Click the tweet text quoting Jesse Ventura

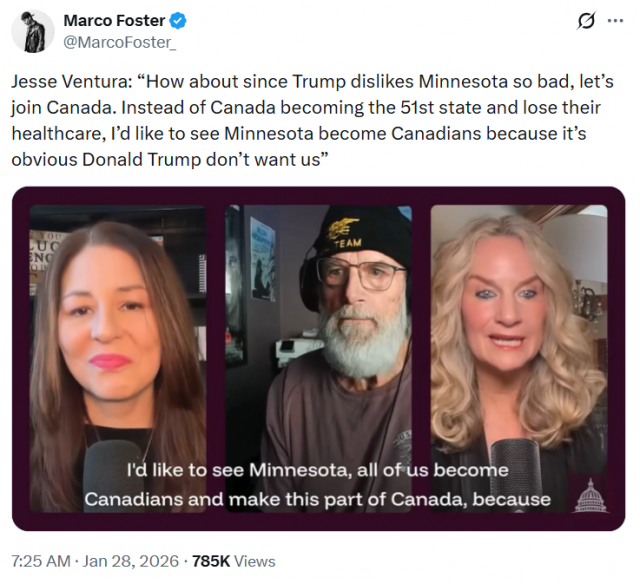(x=300, y=117)
